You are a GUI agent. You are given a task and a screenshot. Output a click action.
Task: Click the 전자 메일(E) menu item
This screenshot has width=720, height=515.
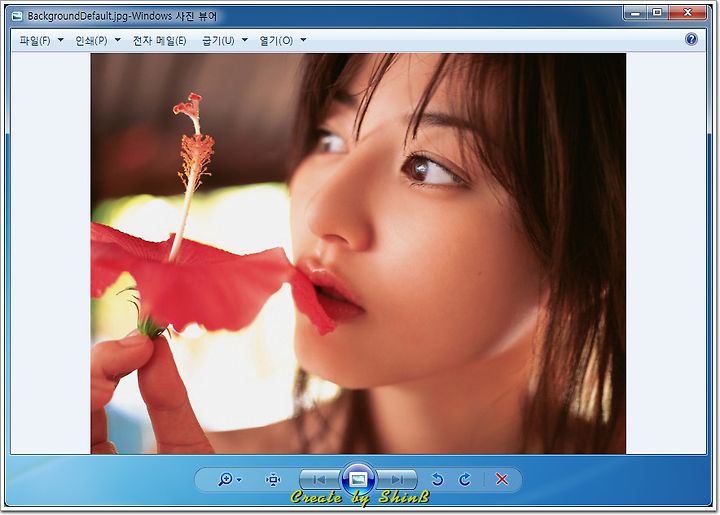pos(159,40)
